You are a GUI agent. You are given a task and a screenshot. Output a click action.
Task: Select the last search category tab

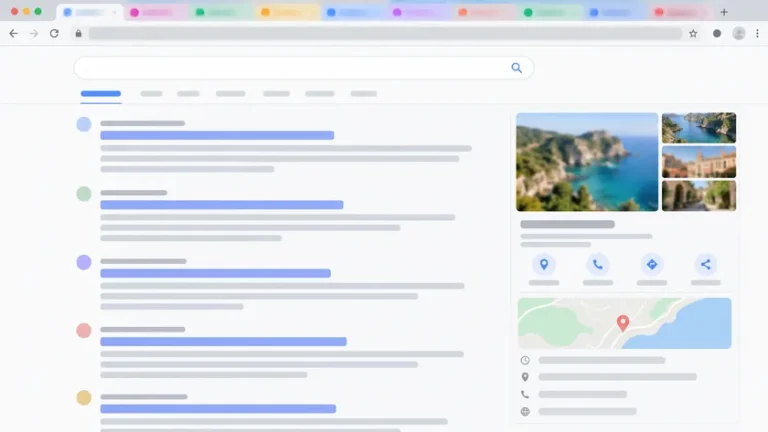[x=363, y=94]
